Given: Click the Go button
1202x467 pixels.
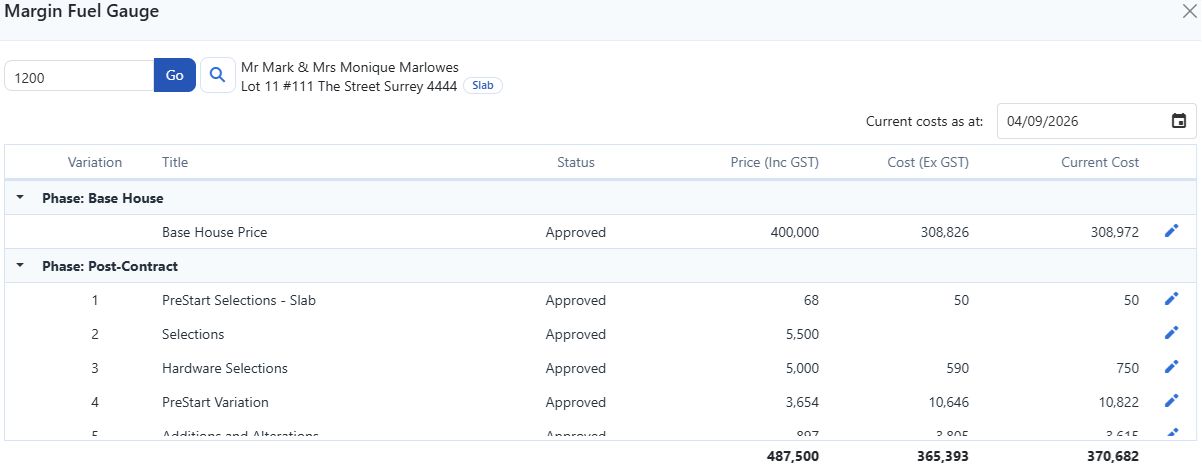Looking at the screenshot, I should tap(175, 75).
